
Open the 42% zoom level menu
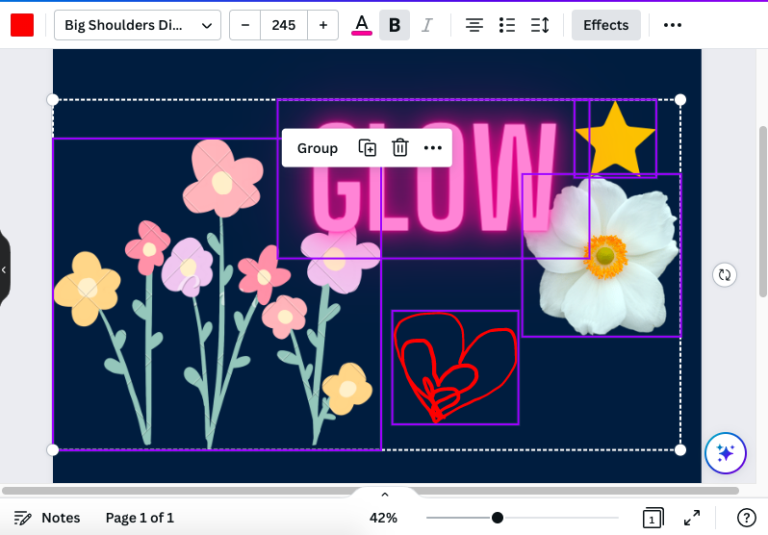pos(384,518)
